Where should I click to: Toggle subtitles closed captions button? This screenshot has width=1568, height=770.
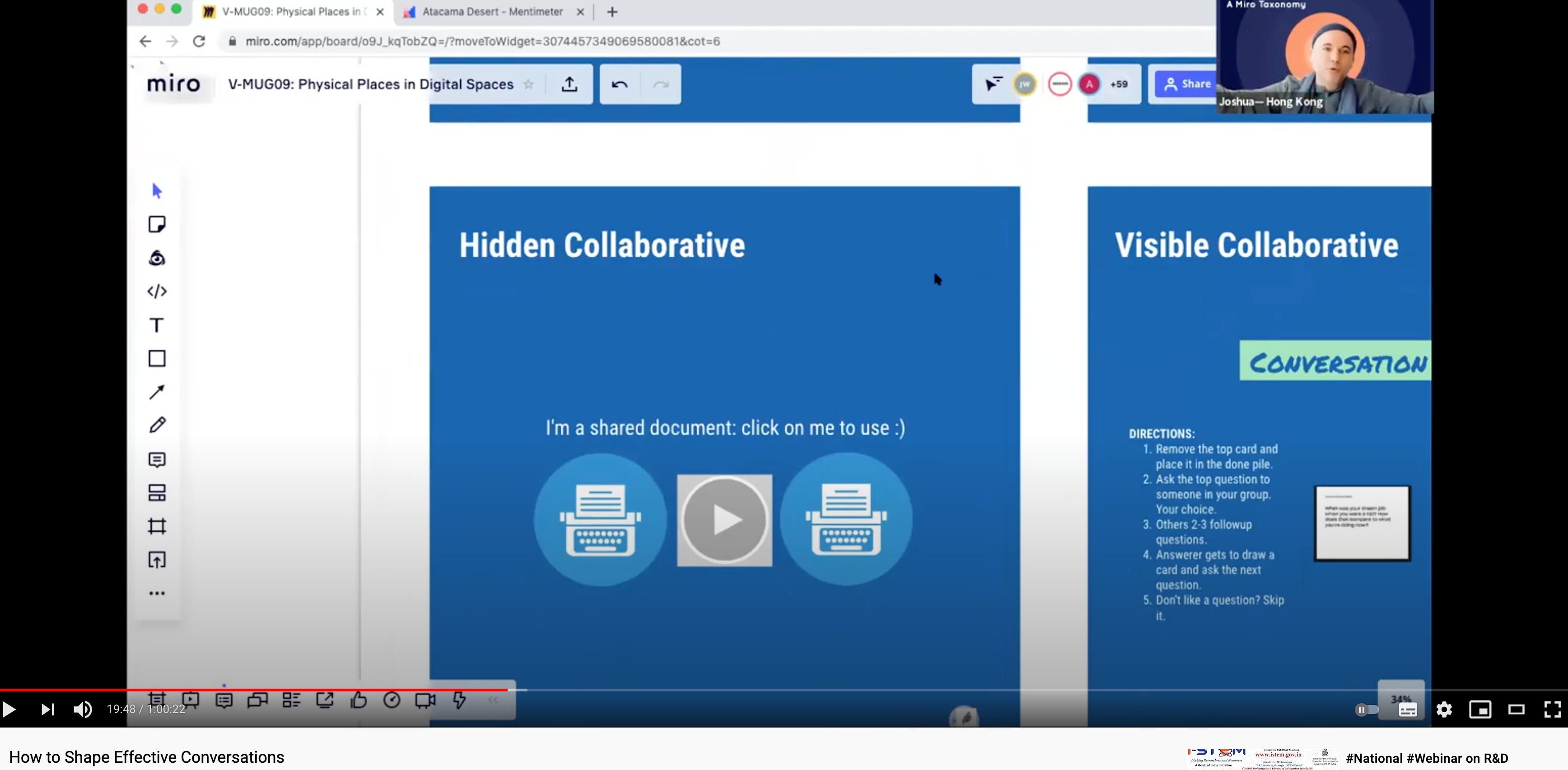pos(1408,709)
